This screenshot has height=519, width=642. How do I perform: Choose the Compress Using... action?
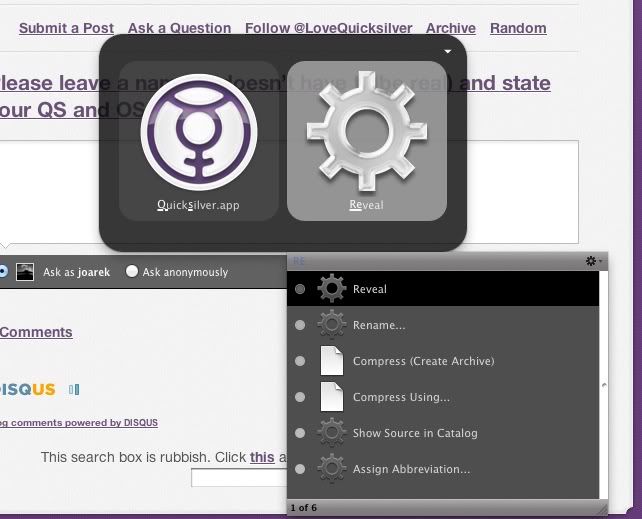443,397
